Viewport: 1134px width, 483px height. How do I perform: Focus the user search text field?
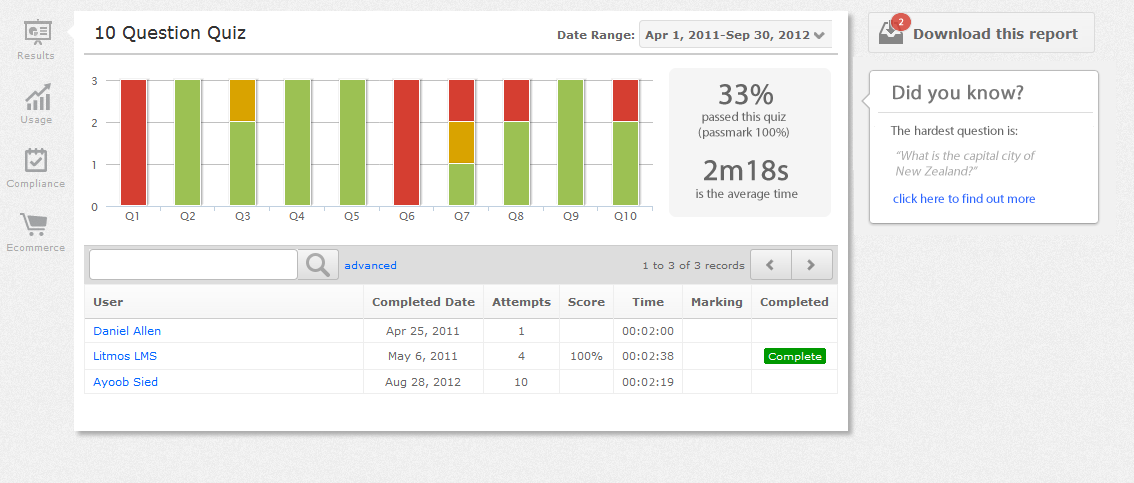click(193, 265)
